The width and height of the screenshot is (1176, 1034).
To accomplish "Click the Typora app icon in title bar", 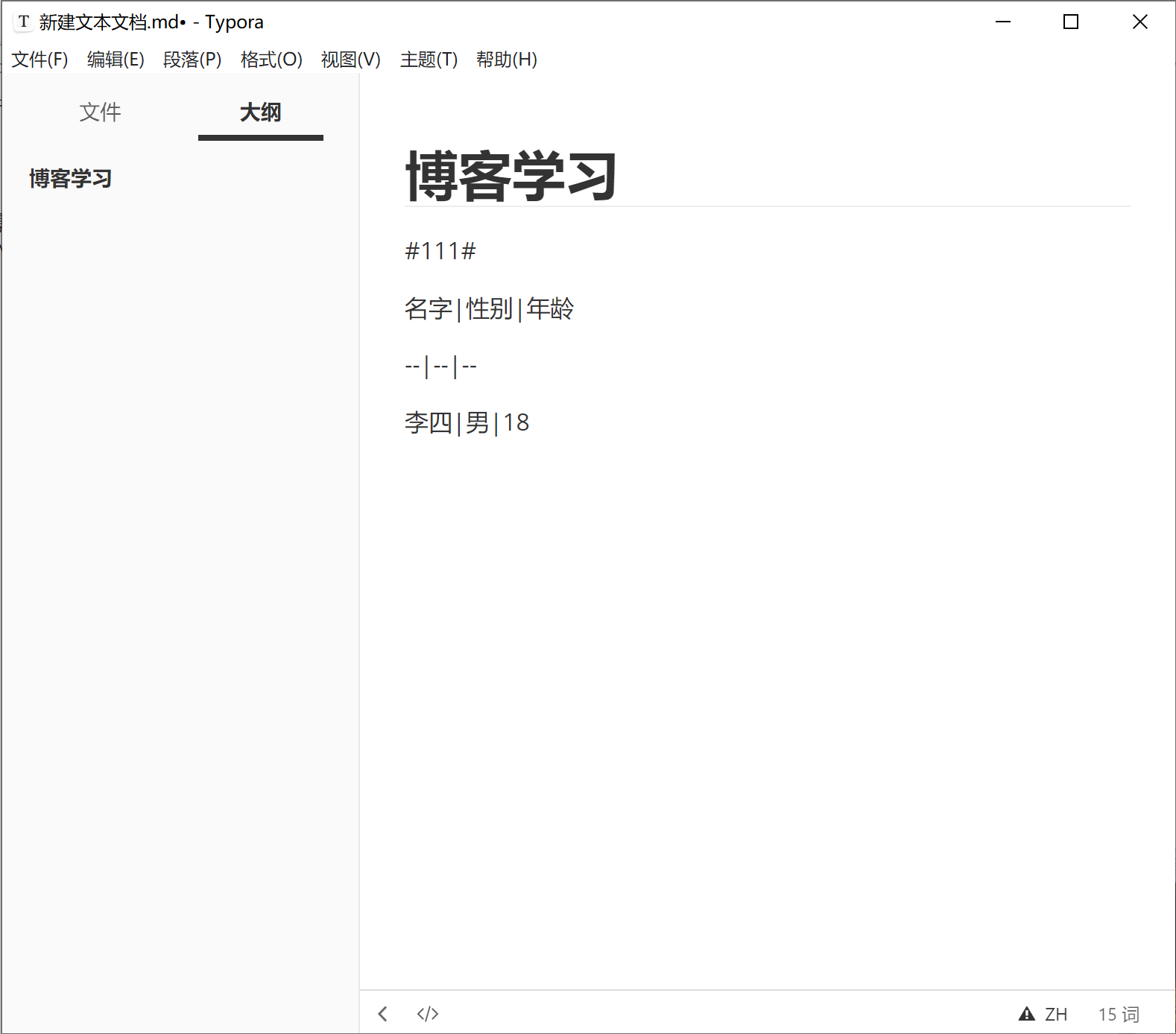I will (x=23, y=22).
